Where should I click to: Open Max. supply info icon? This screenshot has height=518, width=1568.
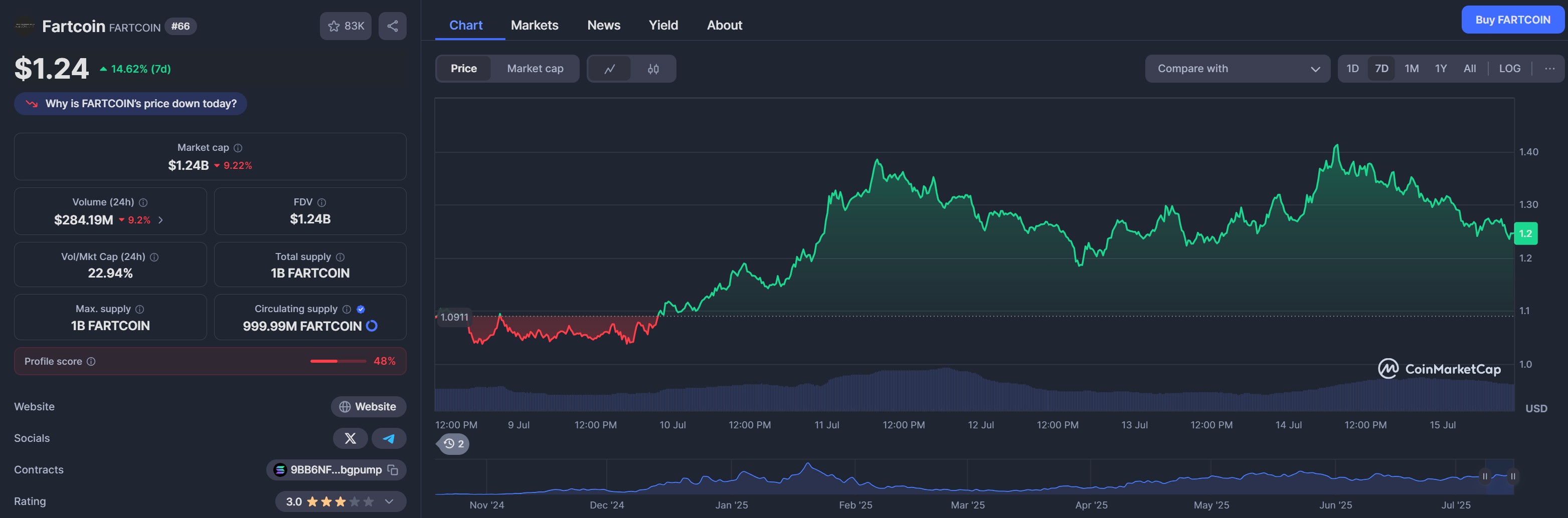click(x=139, y=310)
